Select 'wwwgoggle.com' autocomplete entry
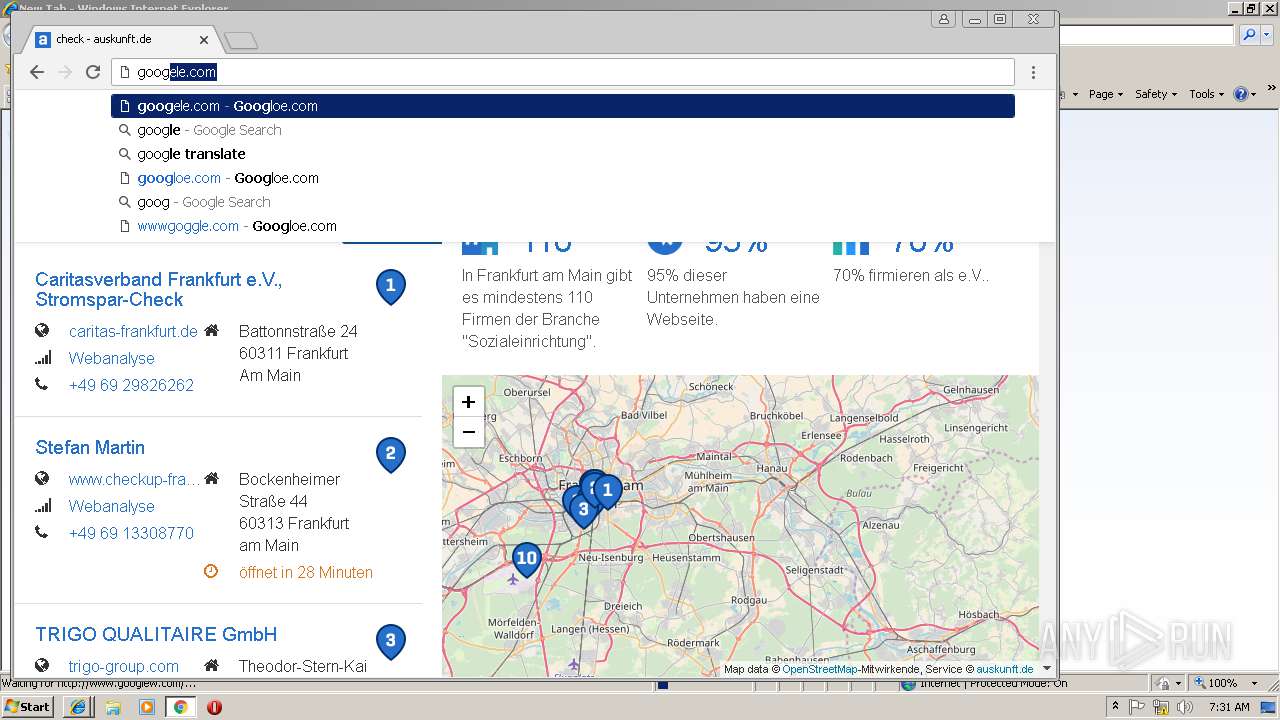 563,226
